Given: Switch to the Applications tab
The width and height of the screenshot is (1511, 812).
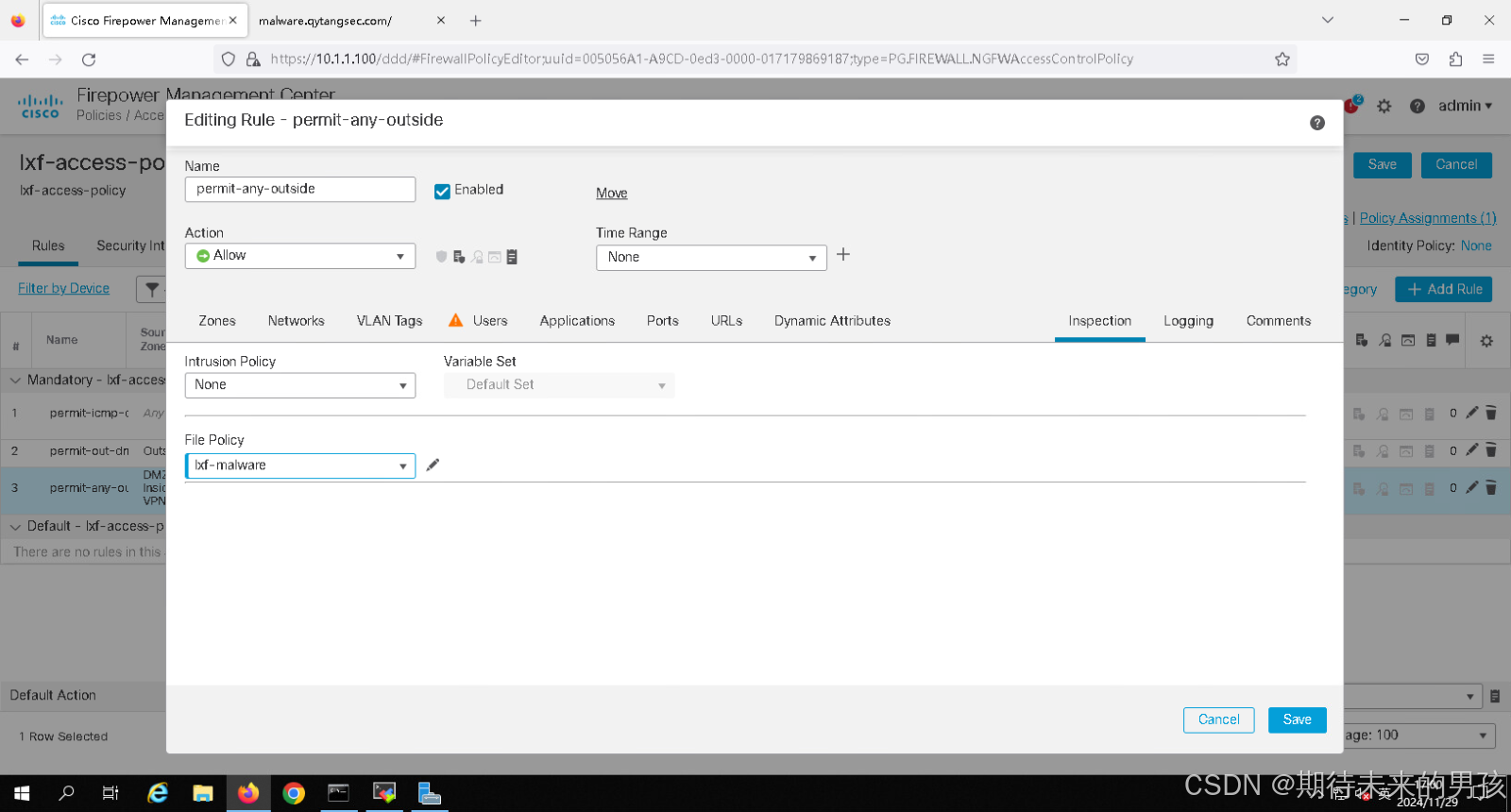Looking at the screenshot, I should (x=577, y=321).
